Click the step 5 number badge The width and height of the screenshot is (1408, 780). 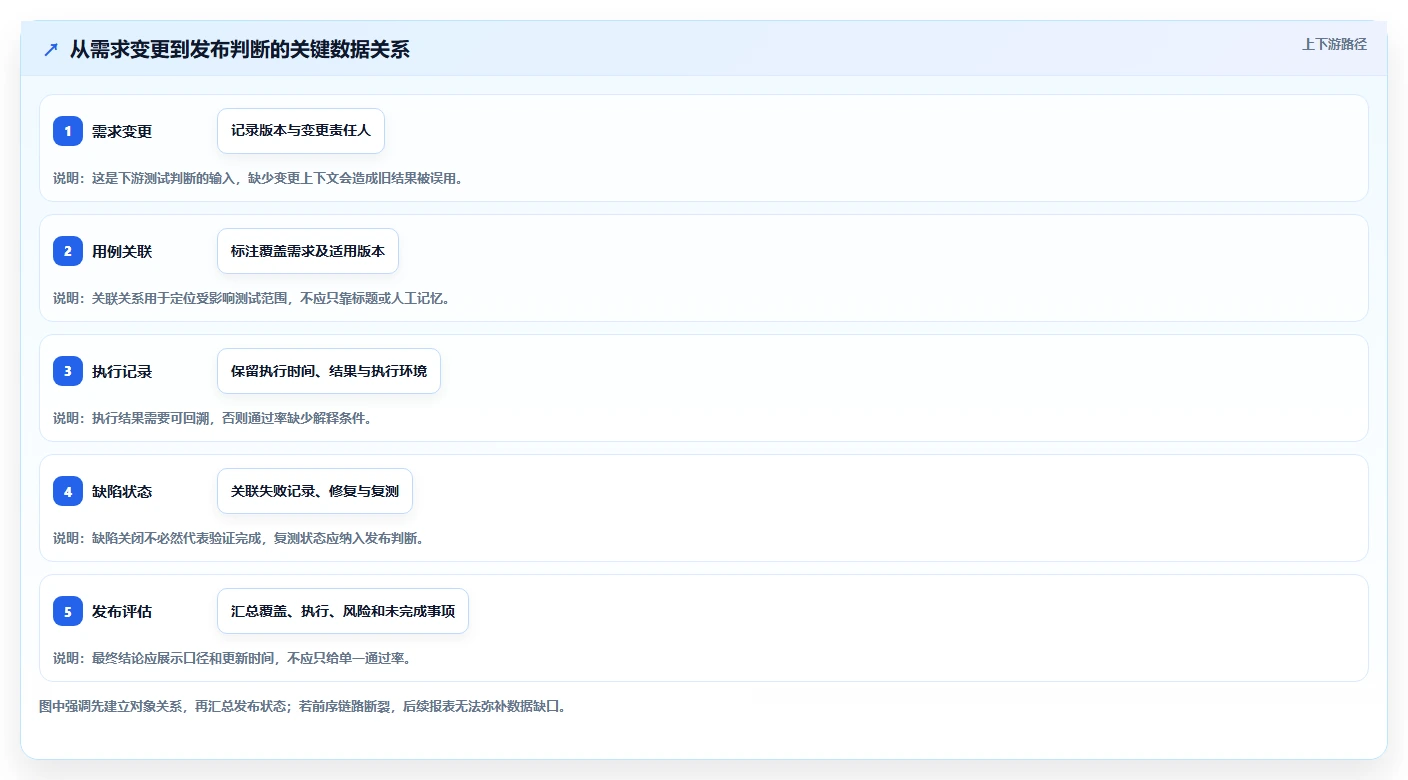point(68,611)
